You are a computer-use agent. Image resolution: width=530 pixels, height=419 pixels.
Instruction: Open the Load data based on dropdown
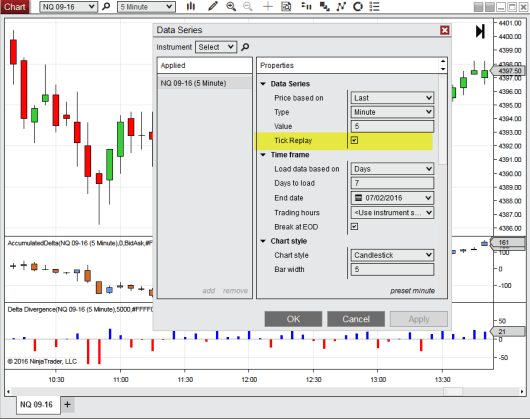392,169
